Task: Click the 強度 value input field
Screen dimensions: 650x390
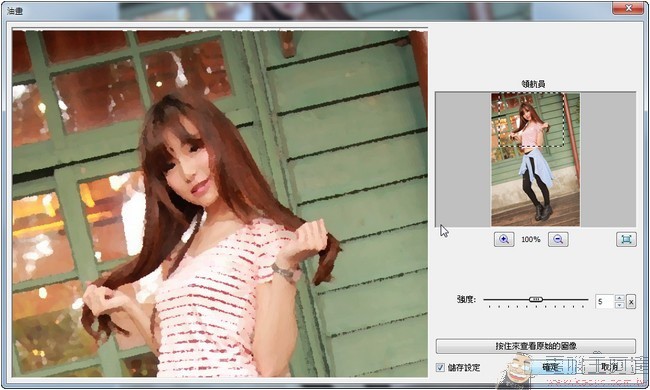Action: click(604, 302)
